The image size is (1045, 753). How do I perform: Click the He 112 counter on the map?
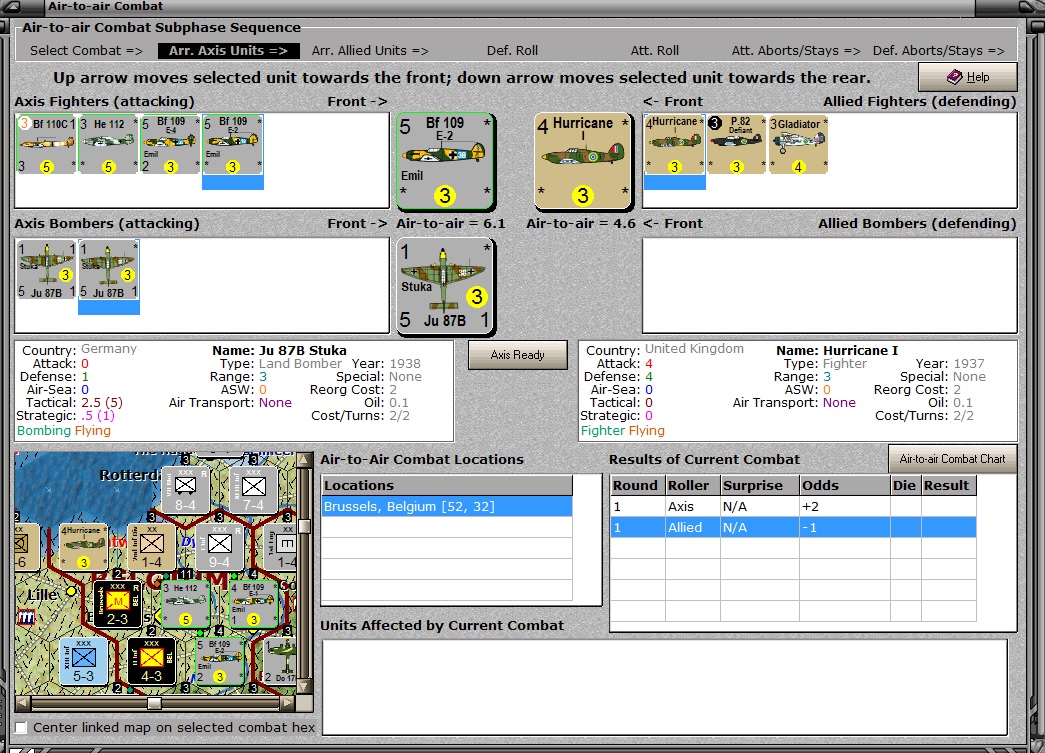[185, 604]
